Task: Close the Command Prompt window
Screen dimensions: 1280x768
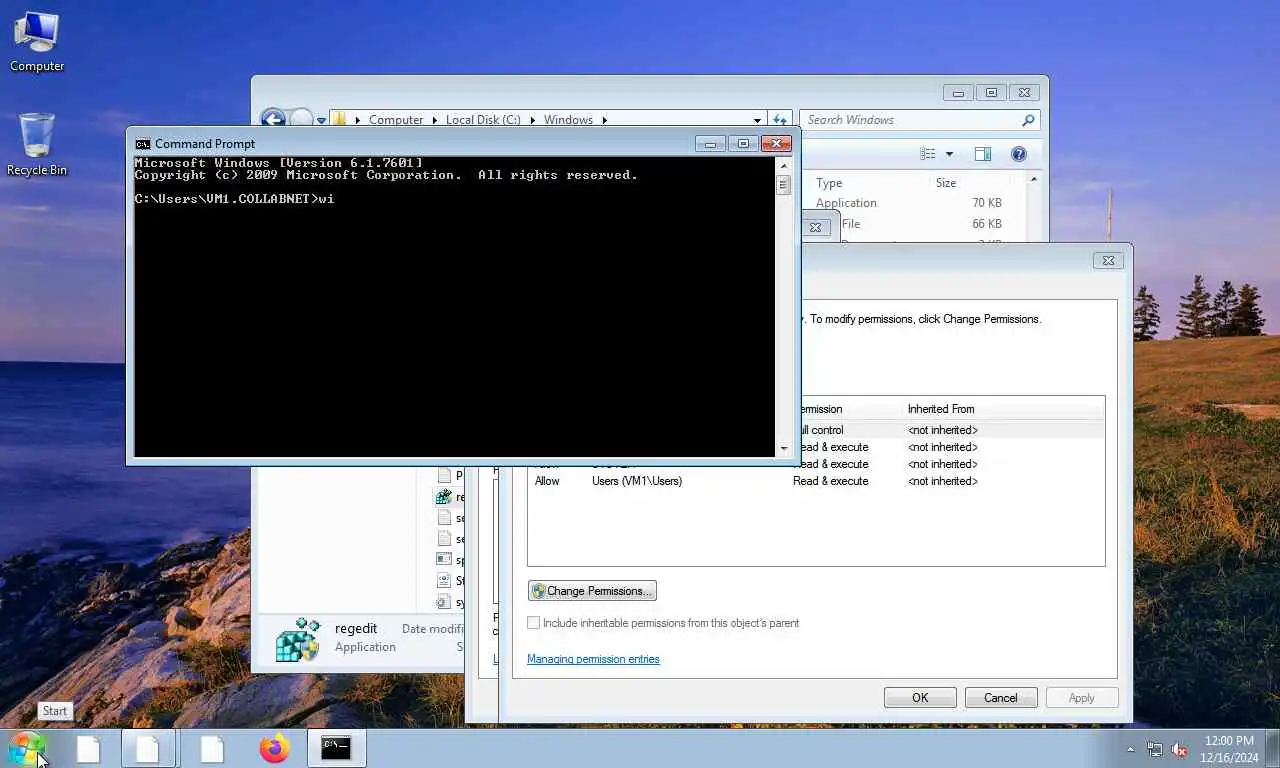Action: click(776, 144)
